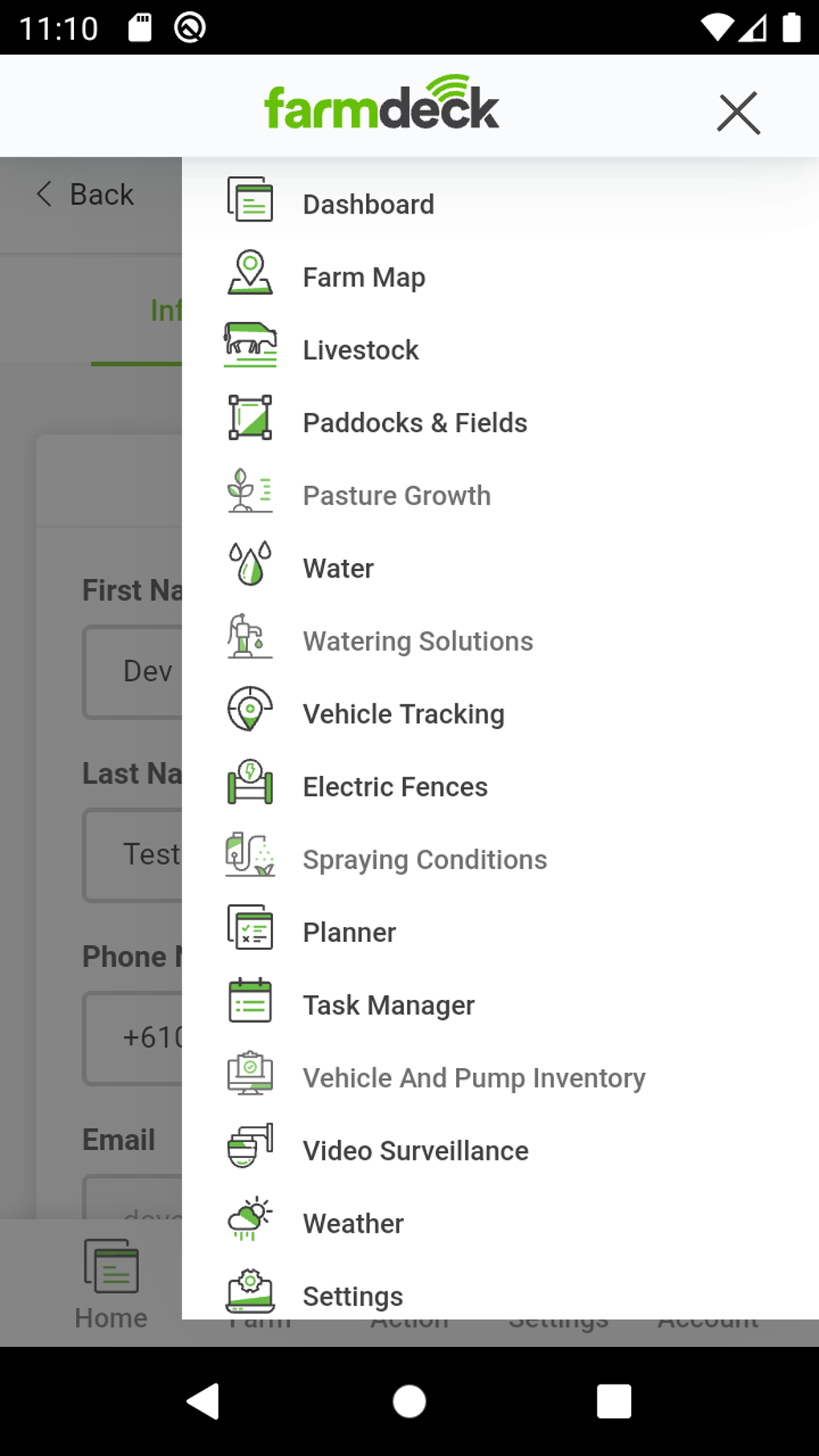This screenshot has width=819, height=1456.
Task: Select Pasture Growth from the menu
Action: click(397, 496)
